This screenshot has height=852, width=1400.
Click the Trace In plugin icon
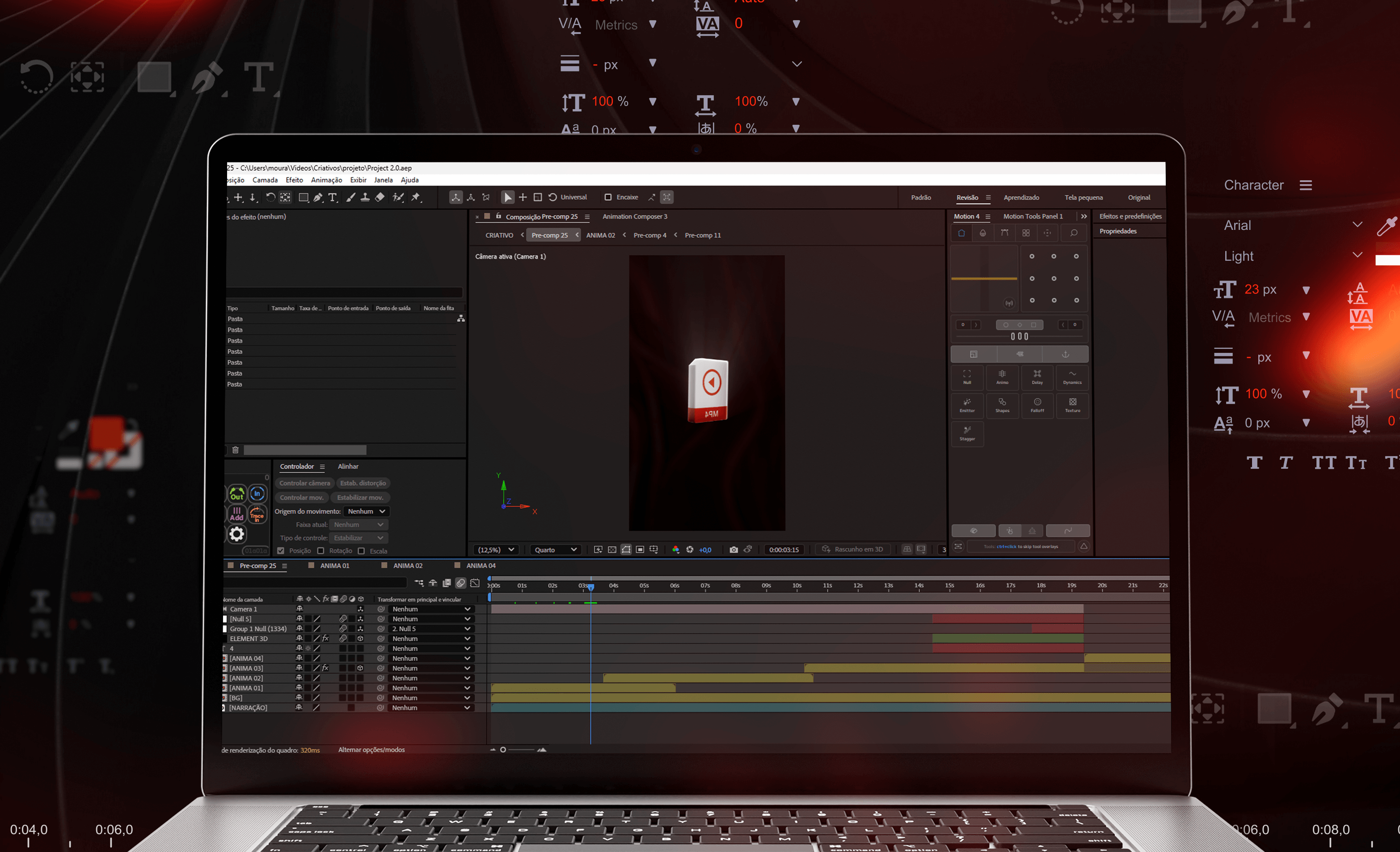point(257,515)
